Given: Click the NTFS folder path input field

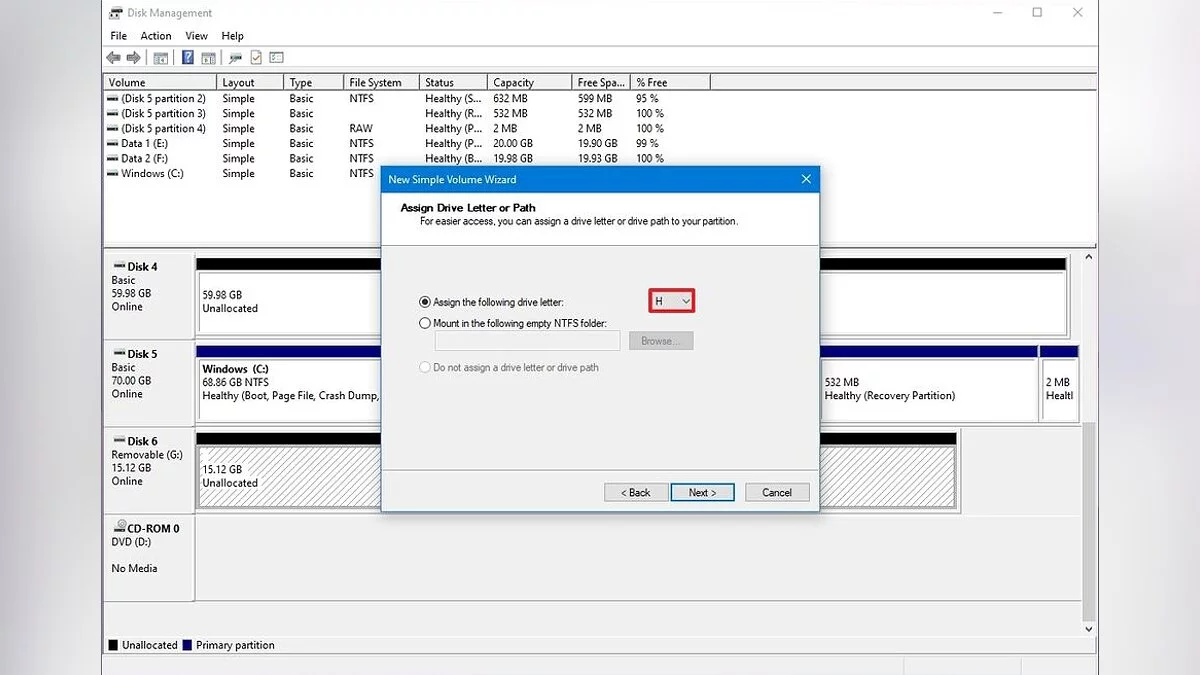Looking at the screenshot, I should click(x=528, y=341).
